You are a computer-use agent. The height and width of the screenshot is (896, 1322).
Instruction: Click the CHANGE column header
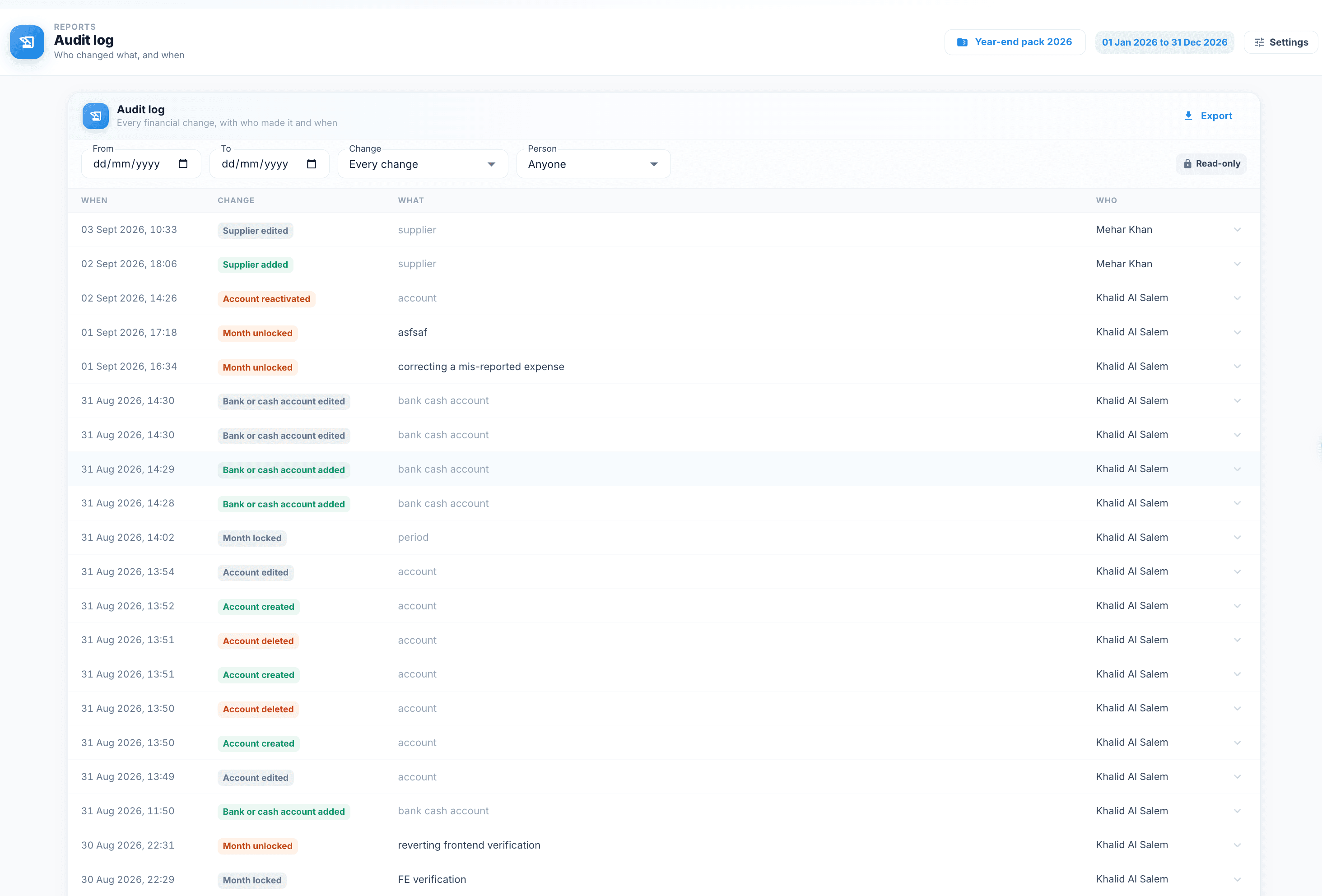point(236,200)
